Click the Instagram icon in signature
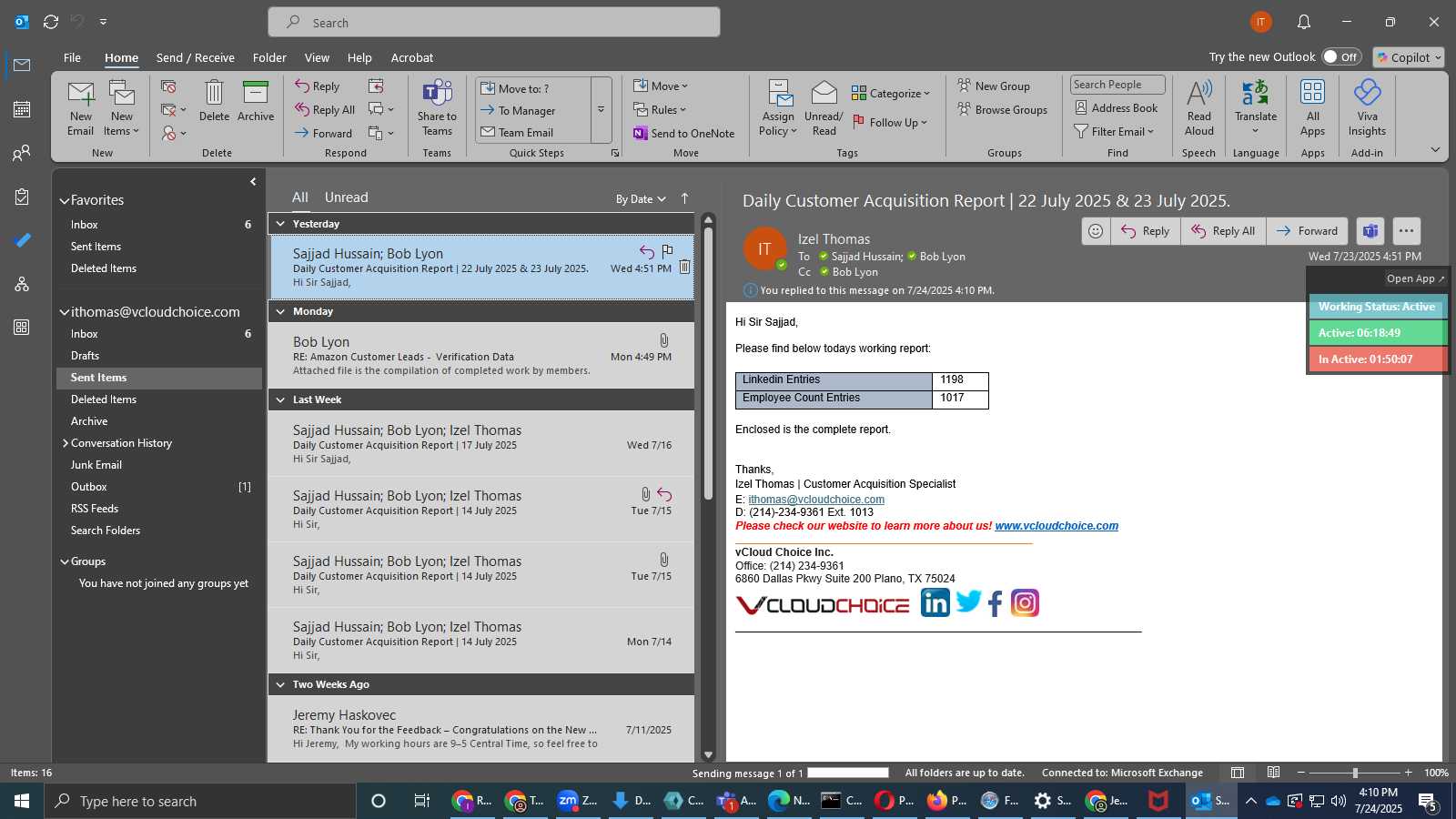 (x=1025, y=602)
